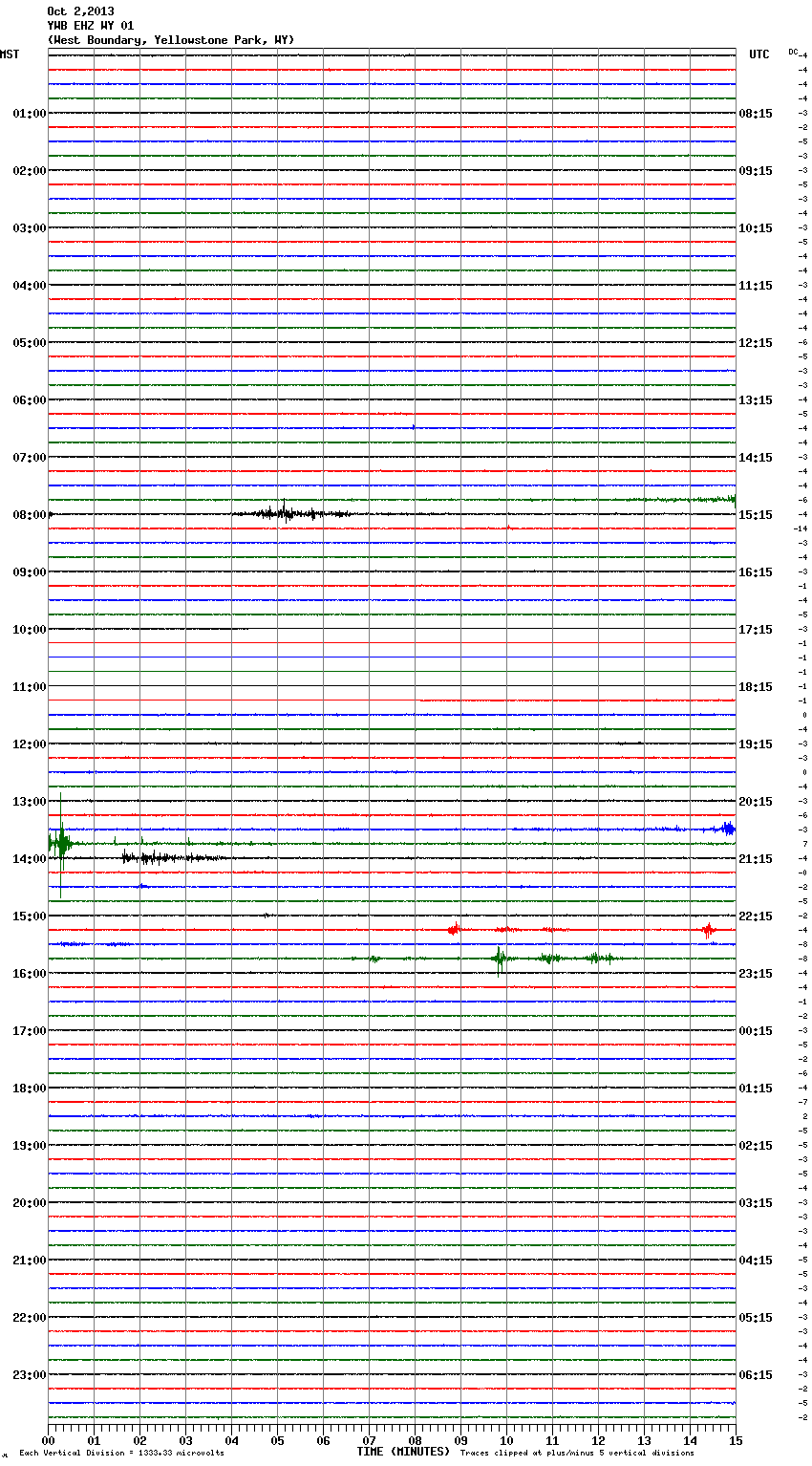Select the 13:00 MST time label
Image resolution: width=812 pixels, height=1466 pixels.
coord(30,802)
